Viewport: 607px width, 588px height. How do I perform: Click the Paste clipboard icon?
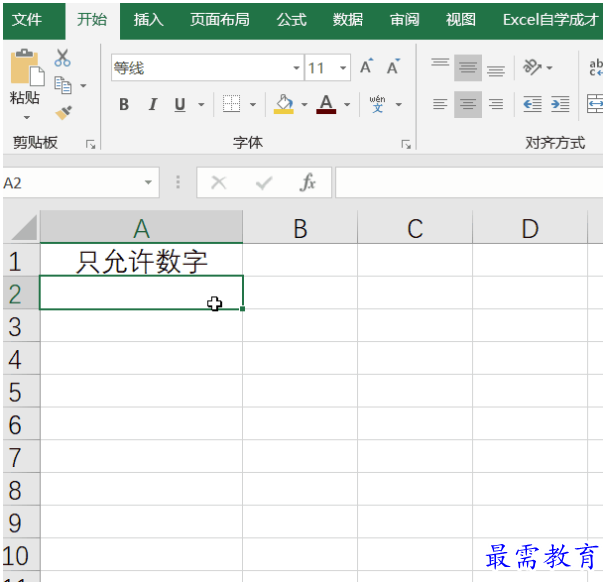coord(27,67)
